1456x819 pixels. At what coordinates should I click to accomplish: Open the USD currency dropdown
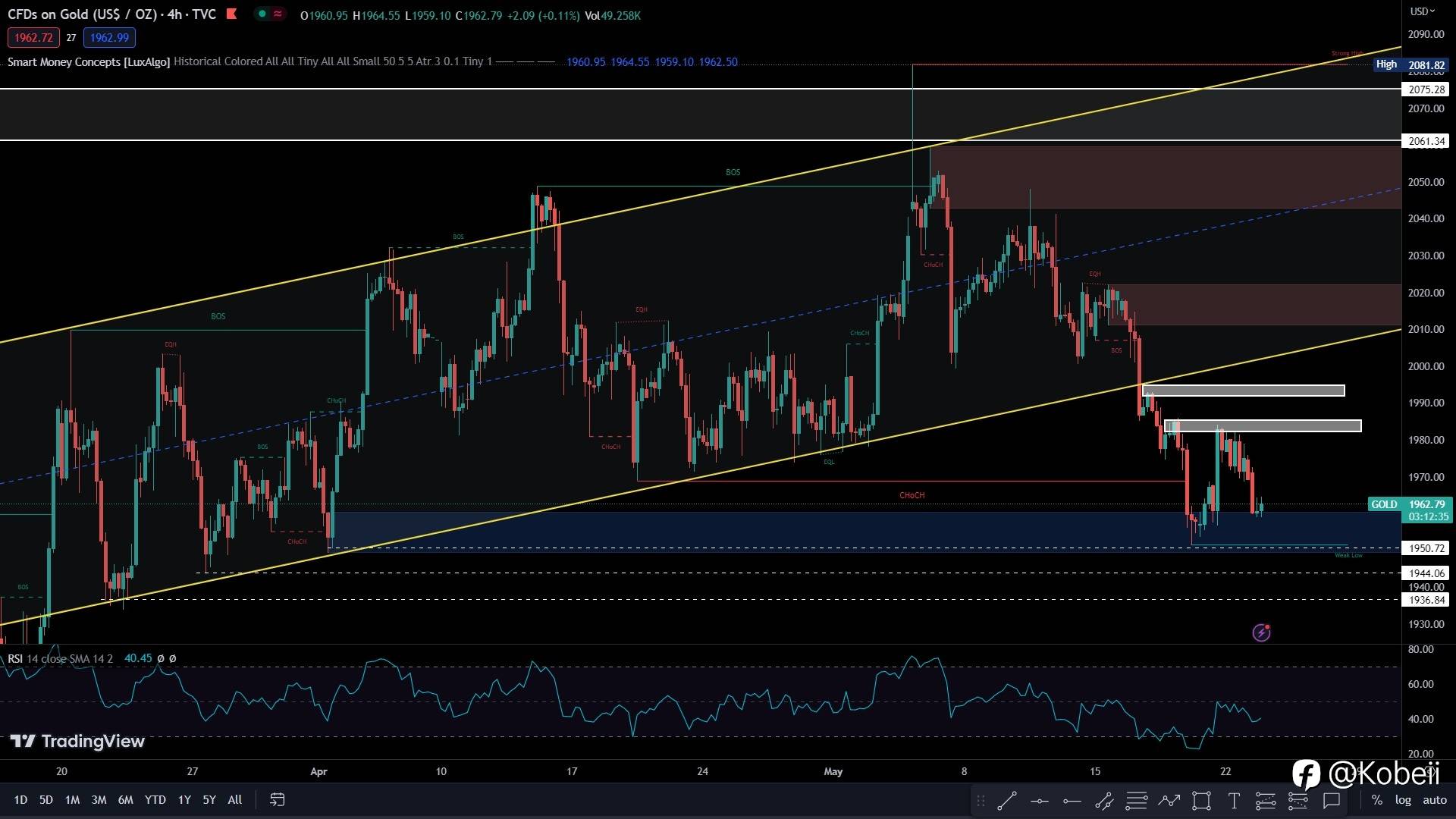tap(1422, 11)
